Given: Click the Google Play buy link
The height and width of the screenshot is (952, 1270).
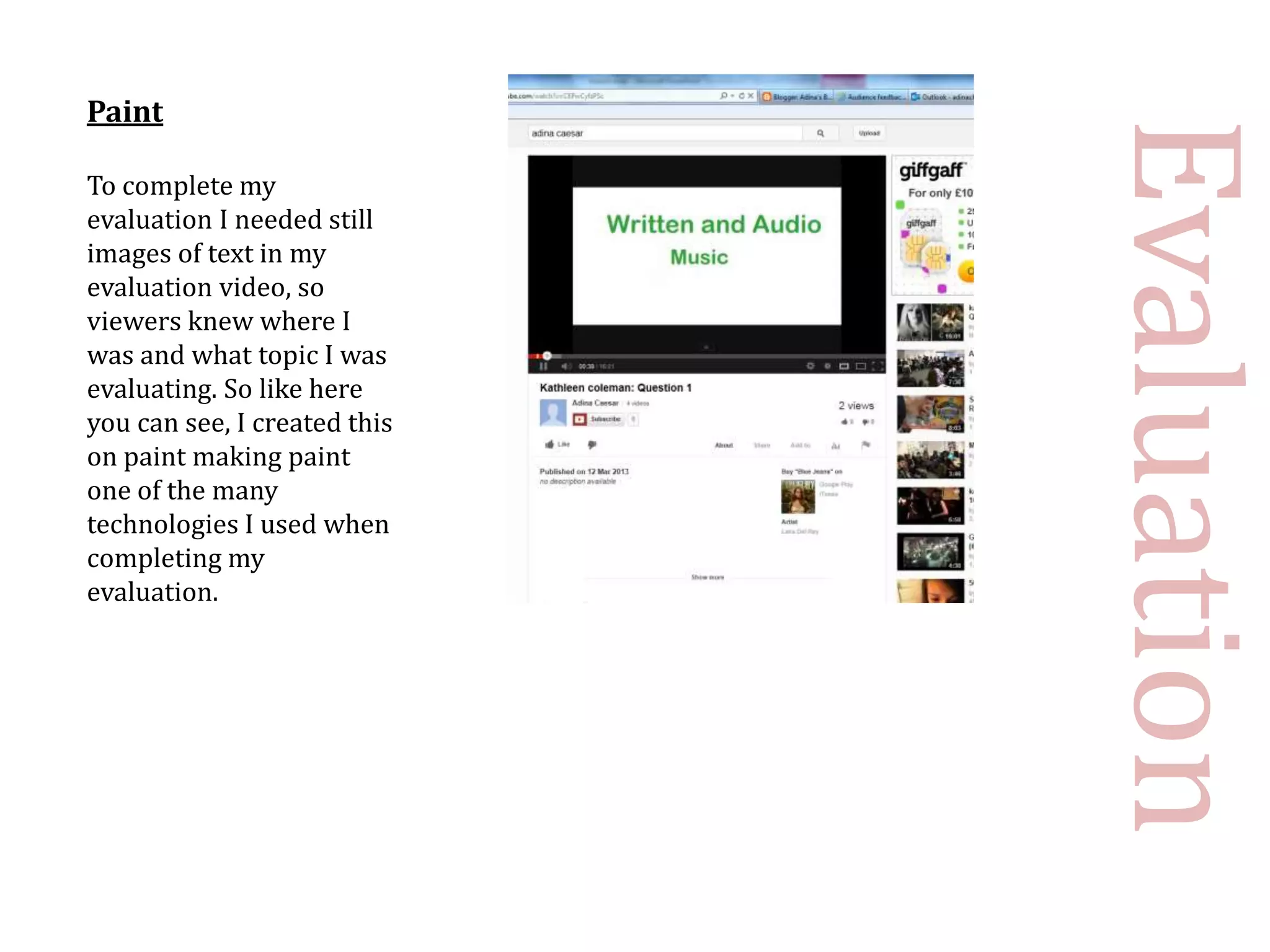Looking at the screenshot, I should (836, 485).
